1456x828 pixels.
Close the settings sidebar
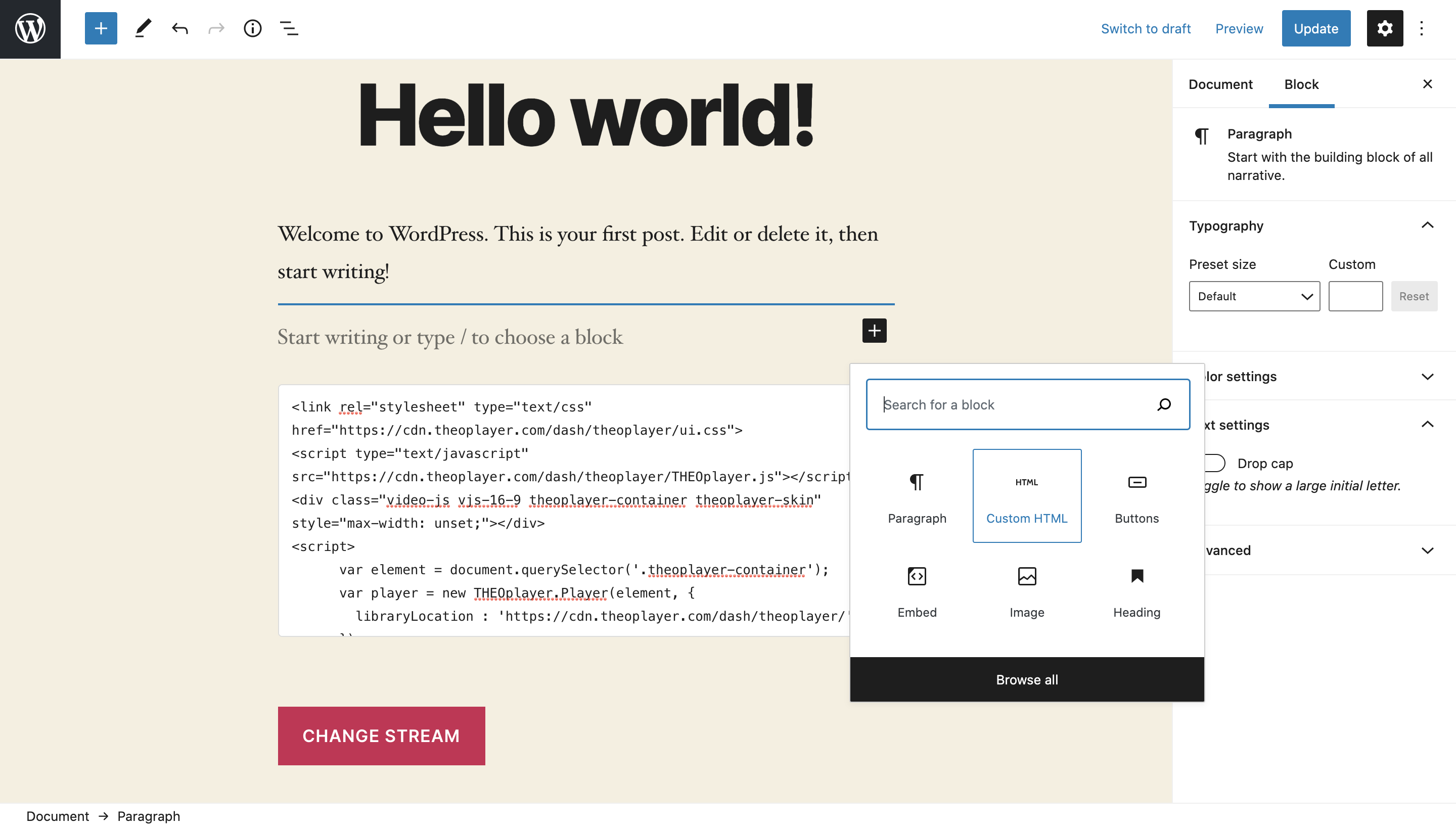[1427, 84]
